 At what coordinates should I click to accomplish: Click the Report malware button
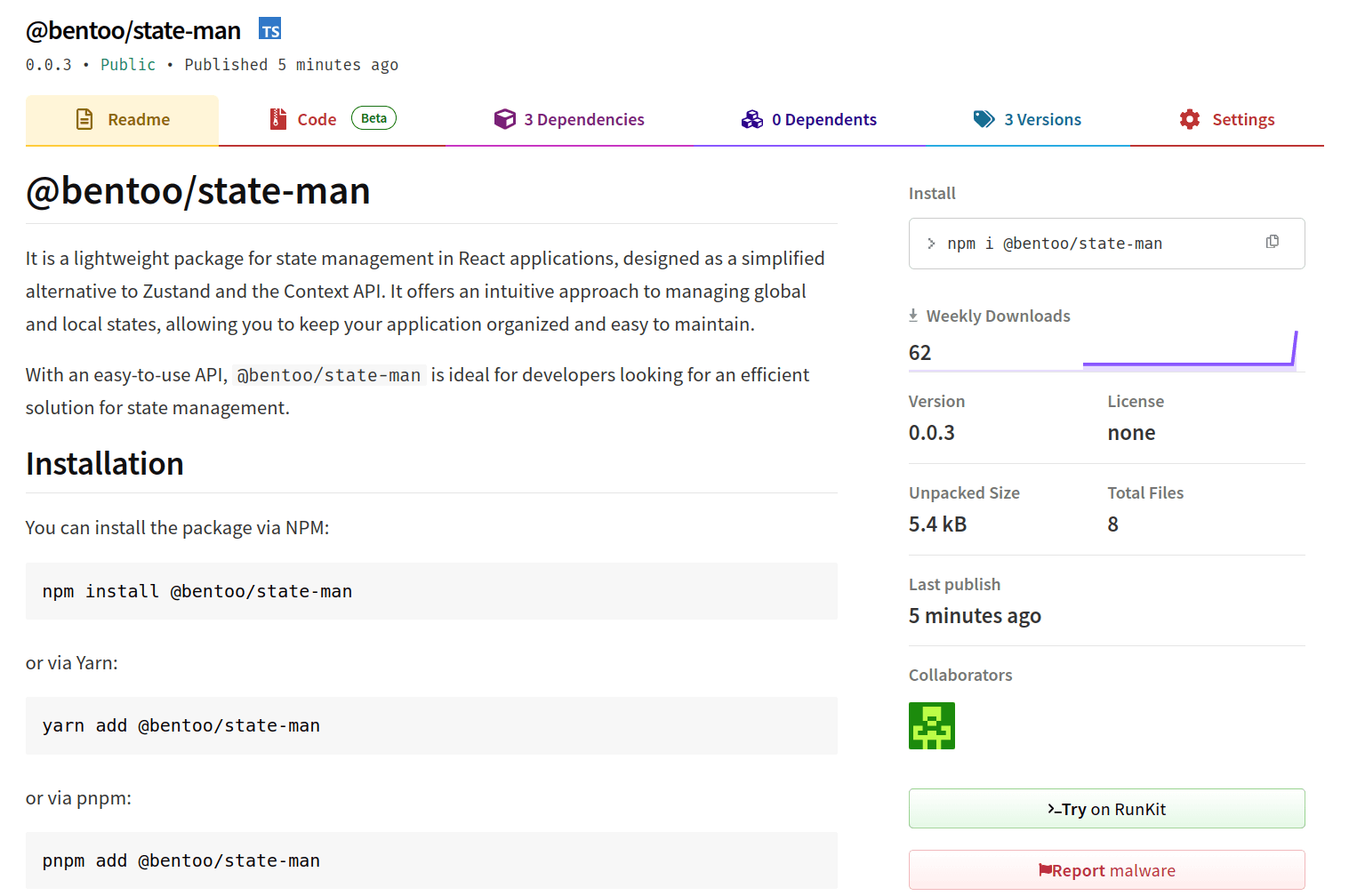coord(1106,870)
